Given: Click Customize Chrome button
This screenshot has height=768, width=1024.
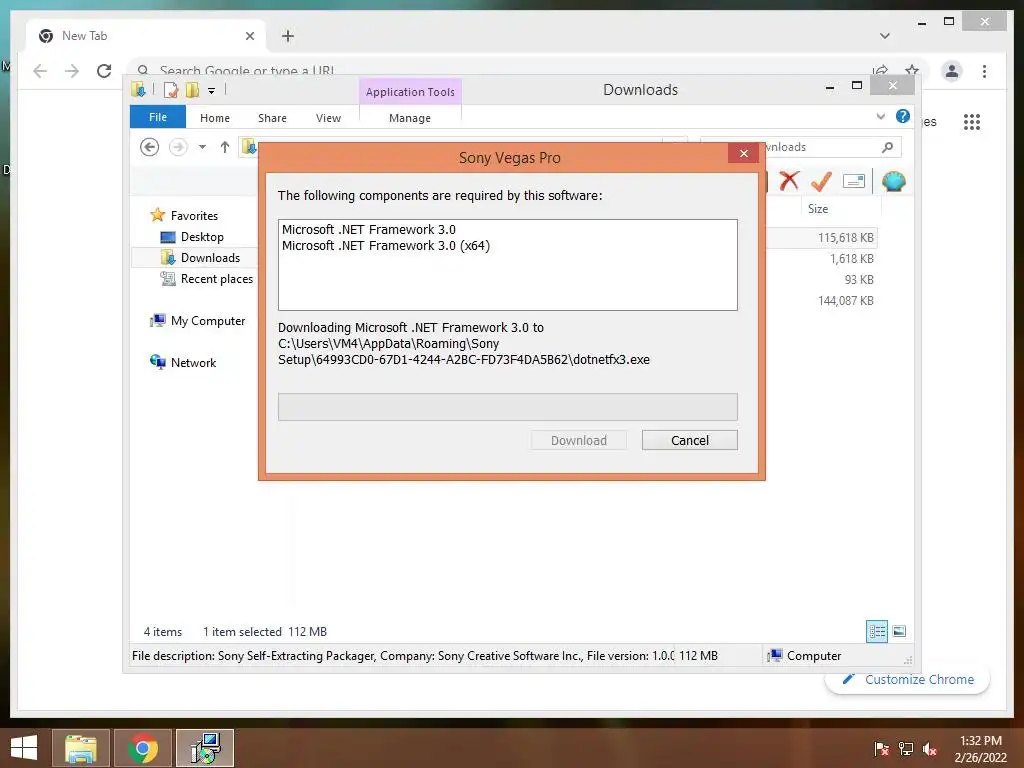Looking at the screenshot, I should [x=908, y=679].
